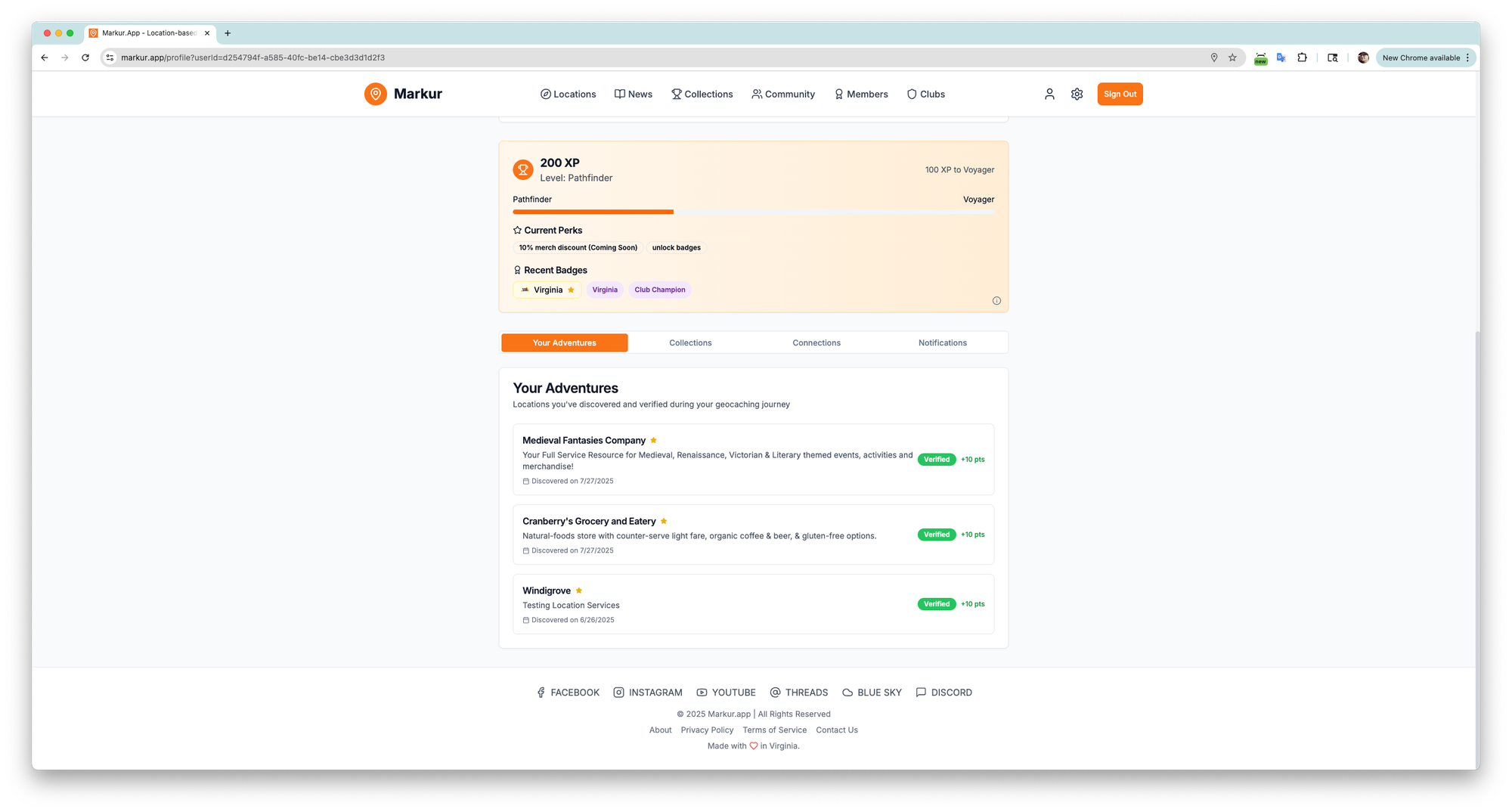The image size is (1512, 812).
Task: Click the Chrome extensions puzzle icon
Action: click(x=1302, y=57)
